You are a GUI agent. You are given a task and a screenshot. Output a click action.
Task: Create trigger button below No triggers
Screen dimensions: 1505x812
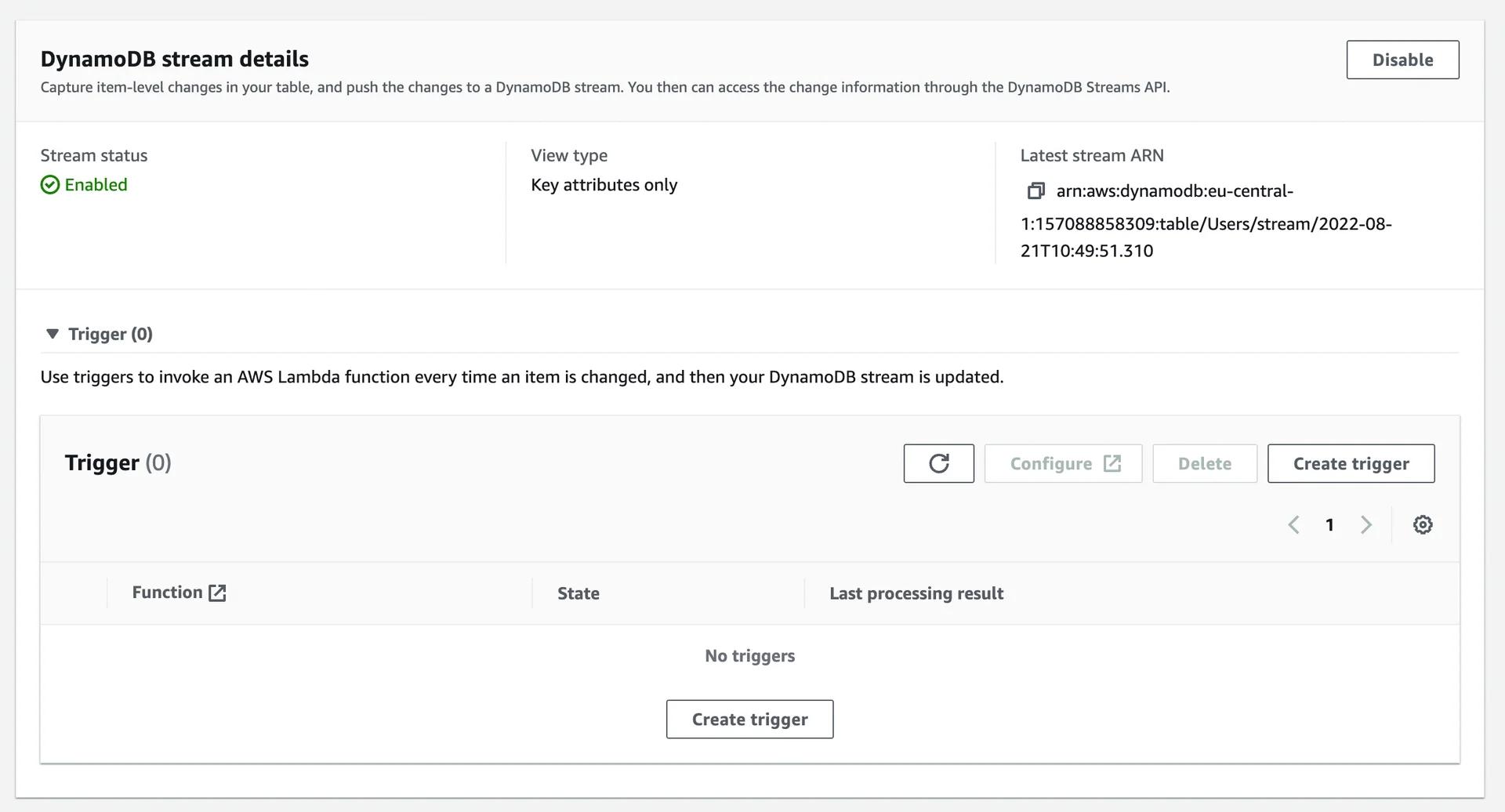tap(749, 719)
